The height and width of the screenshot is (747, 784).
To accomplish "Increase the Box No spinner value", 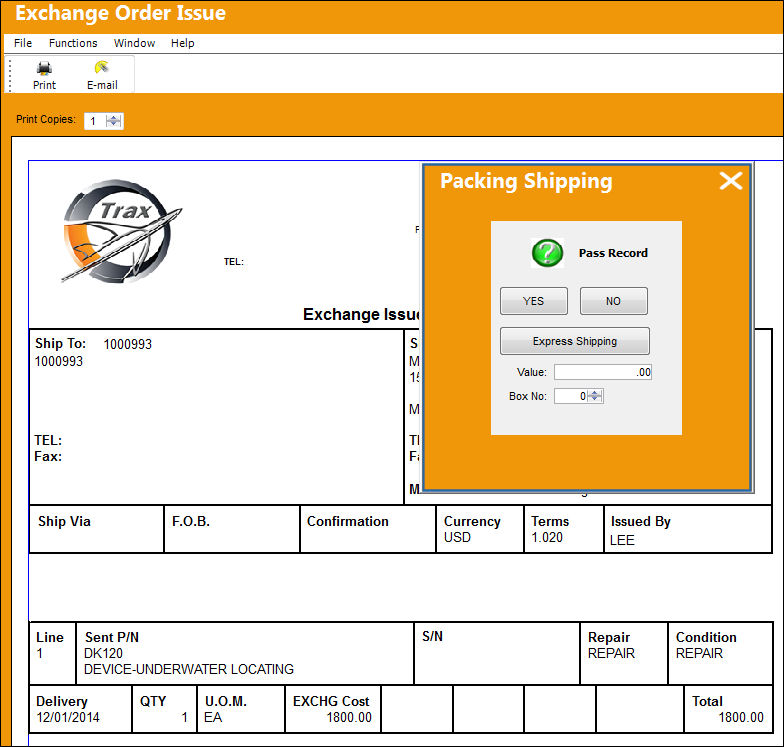I will coord(594,393).
